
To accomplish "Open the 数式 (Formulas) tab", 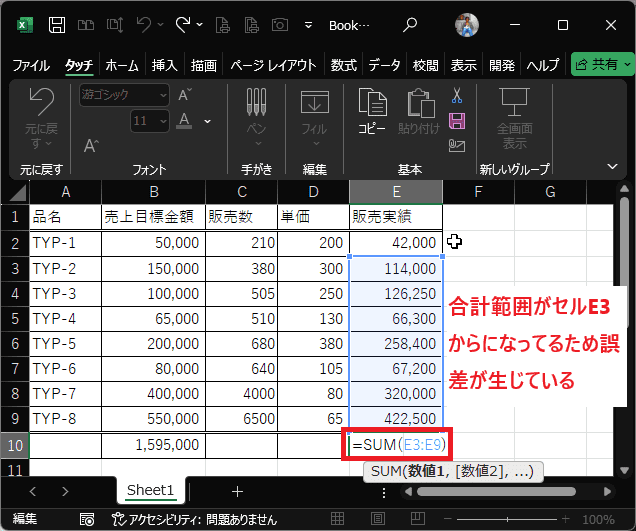I will [x=343, y=65].
